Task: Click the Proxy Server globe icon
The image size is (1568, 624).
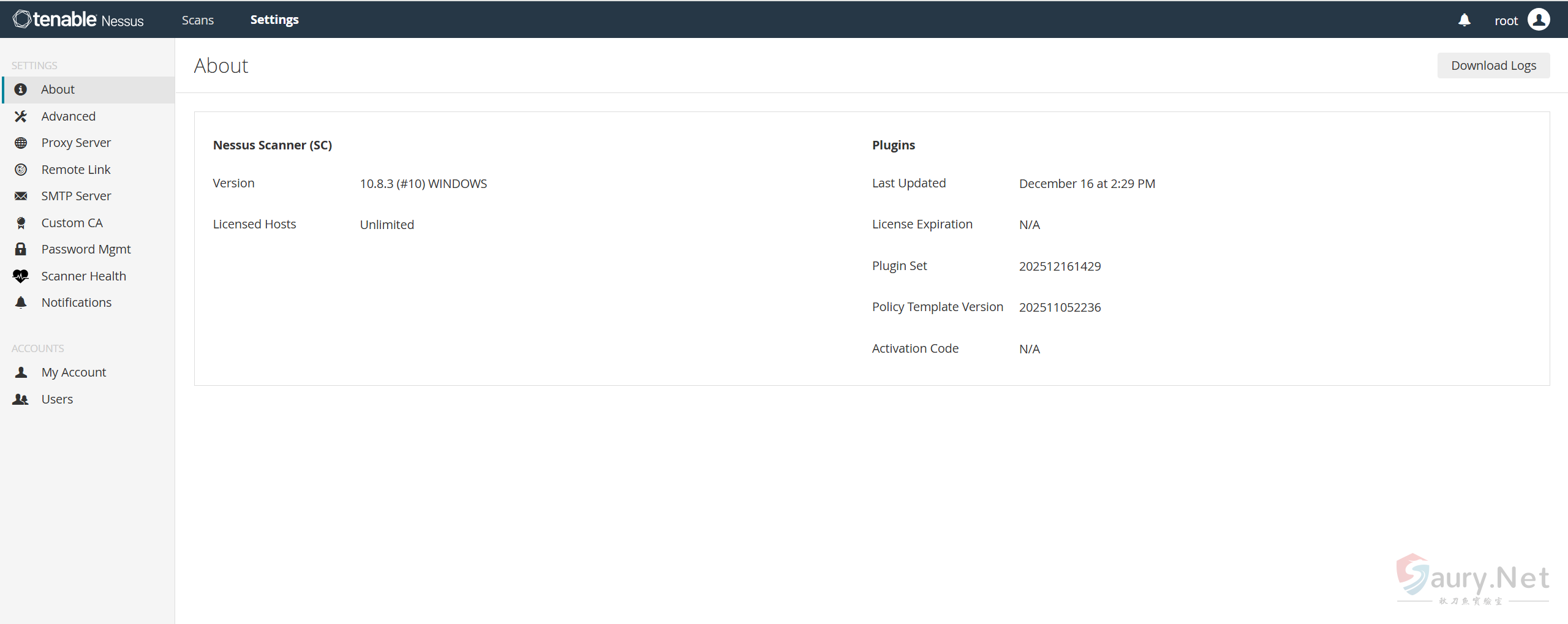Action: pos(21,143)
